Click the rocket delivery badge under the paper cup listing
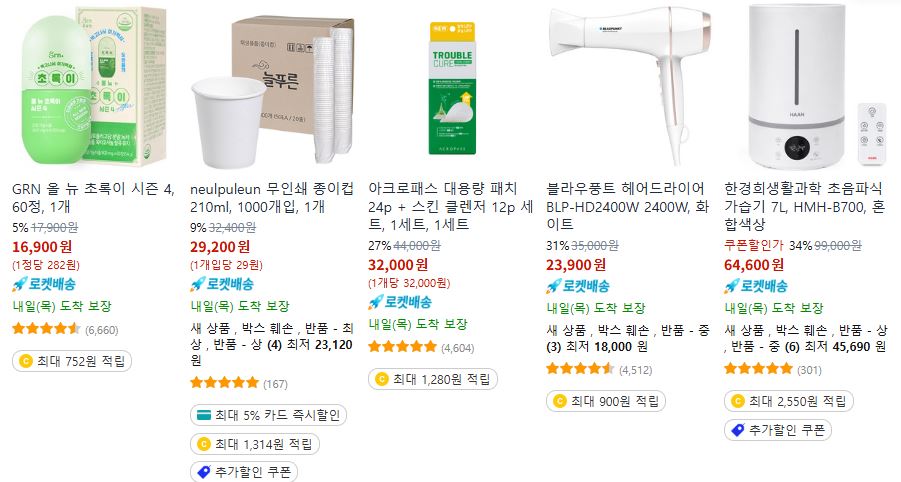This screenshot has height=482, width=901. [x=222, y=284]
